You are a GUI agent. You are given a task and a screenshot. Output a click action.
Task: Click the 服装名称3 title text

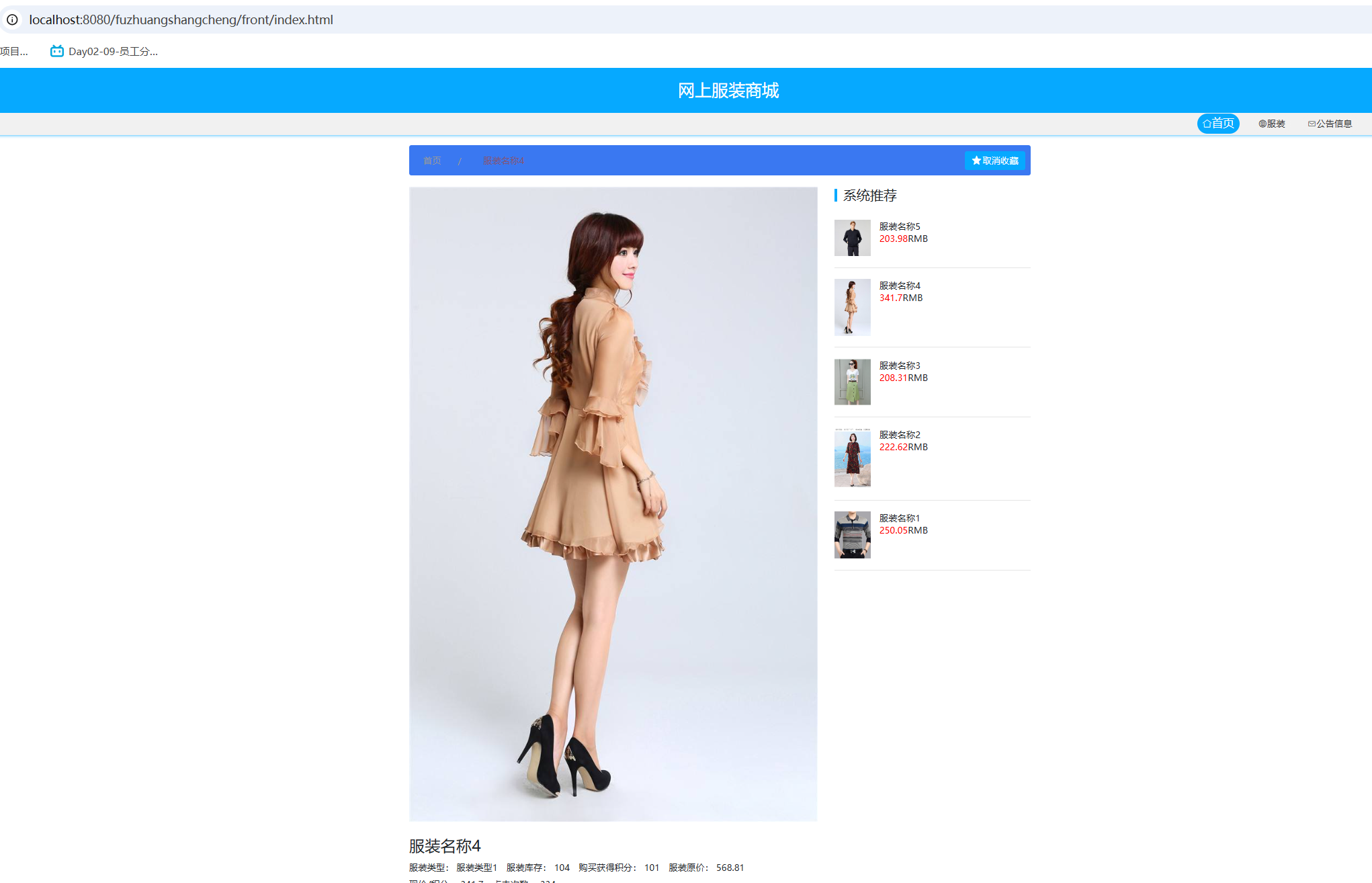[x=899, y=366]
